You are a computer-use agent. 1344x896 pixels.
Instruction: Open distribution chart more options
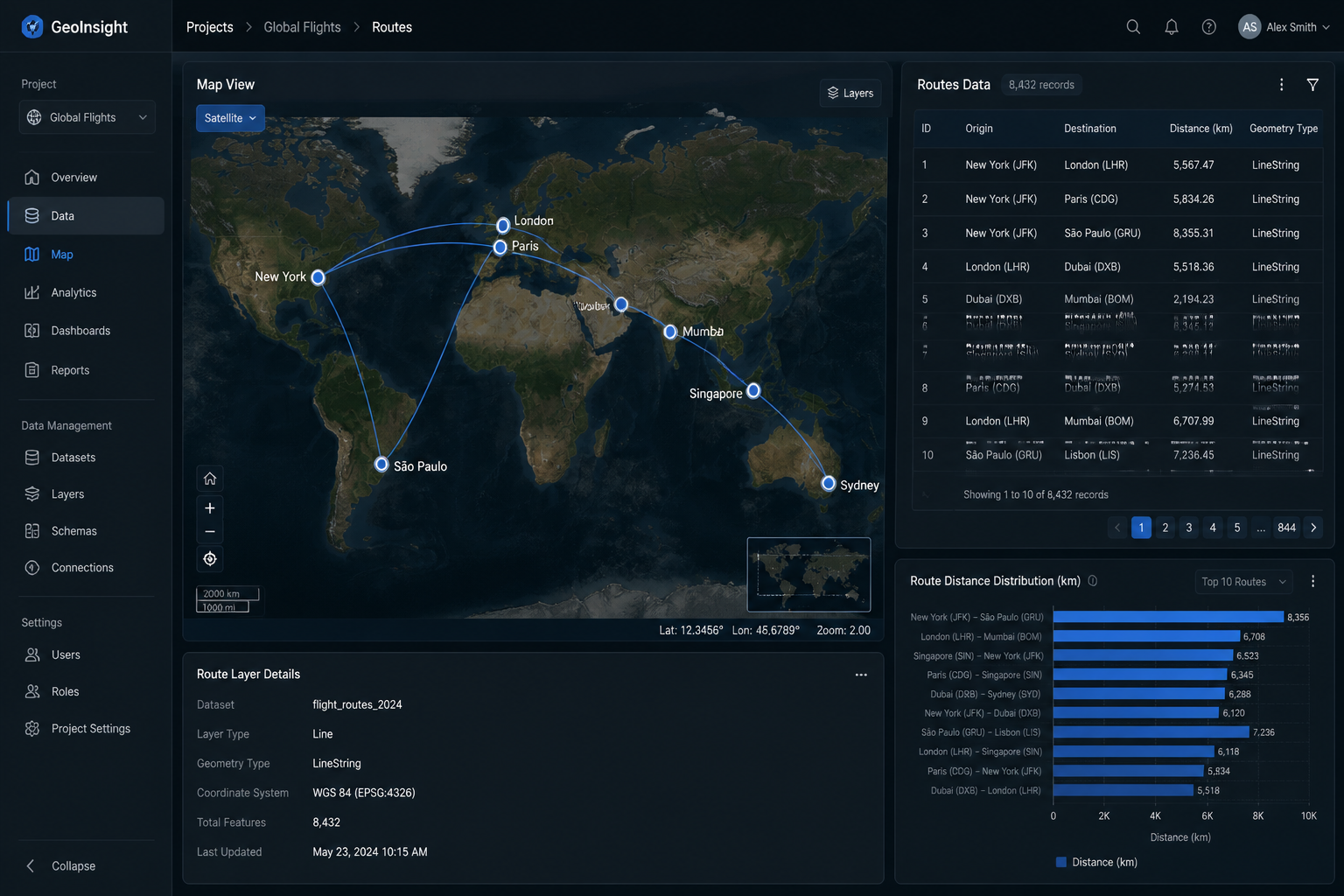1312,582
